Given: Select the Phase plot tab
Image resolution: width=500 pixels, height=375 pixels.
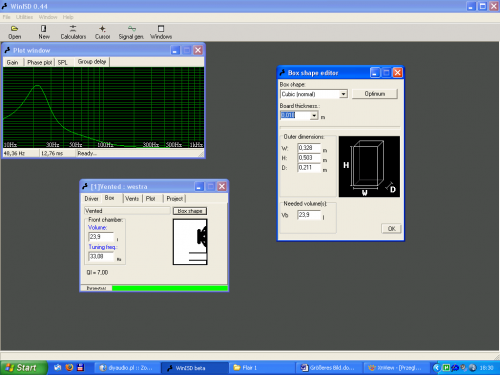Looking at the screenshot, I should click(39, 62).
